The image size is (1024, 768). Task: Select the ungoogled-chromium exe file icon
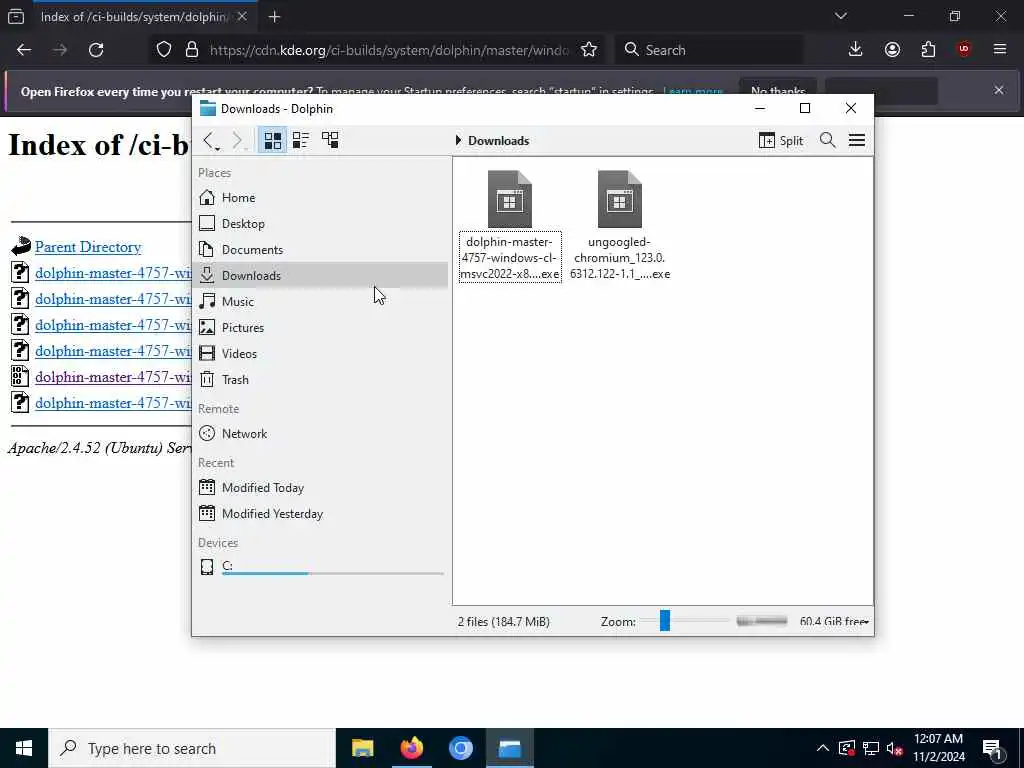coord(620,199)
